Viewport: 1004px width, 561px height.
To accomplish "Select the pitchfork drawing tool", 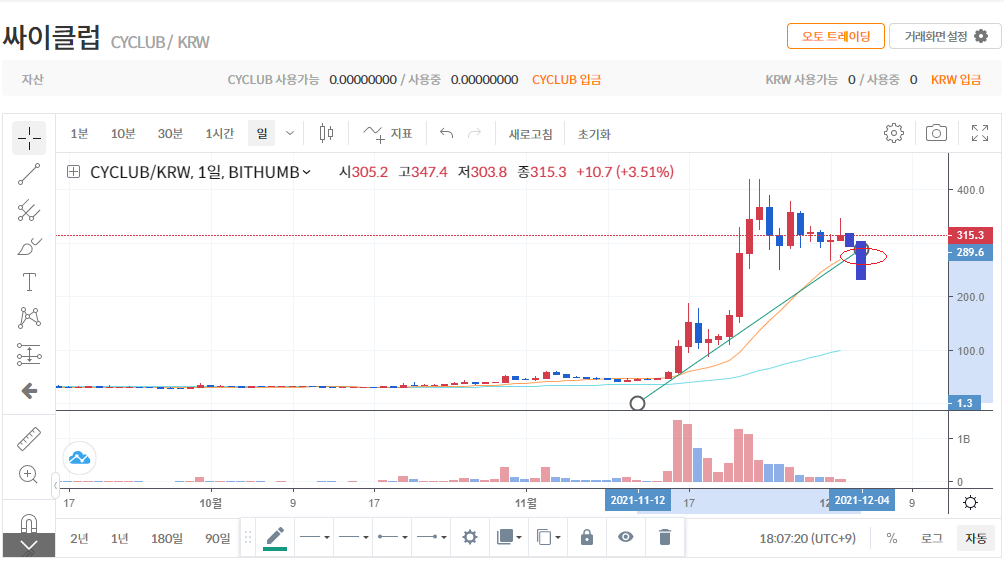I will click(29, 211).
